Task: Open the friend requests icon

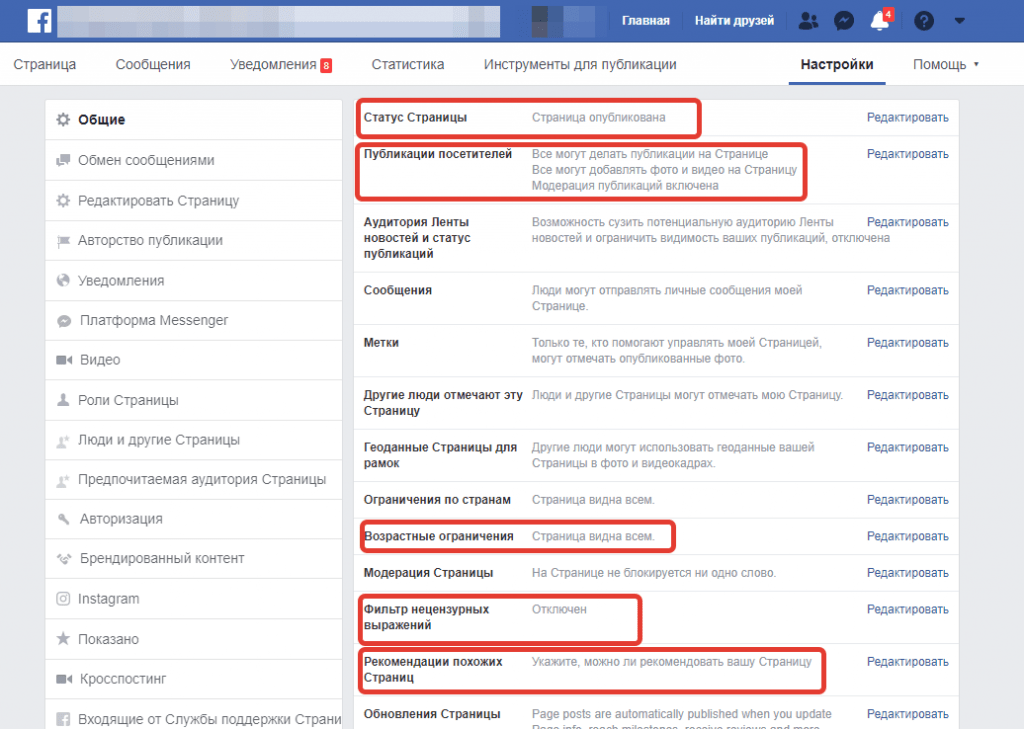Action: [x=809, y=21]
